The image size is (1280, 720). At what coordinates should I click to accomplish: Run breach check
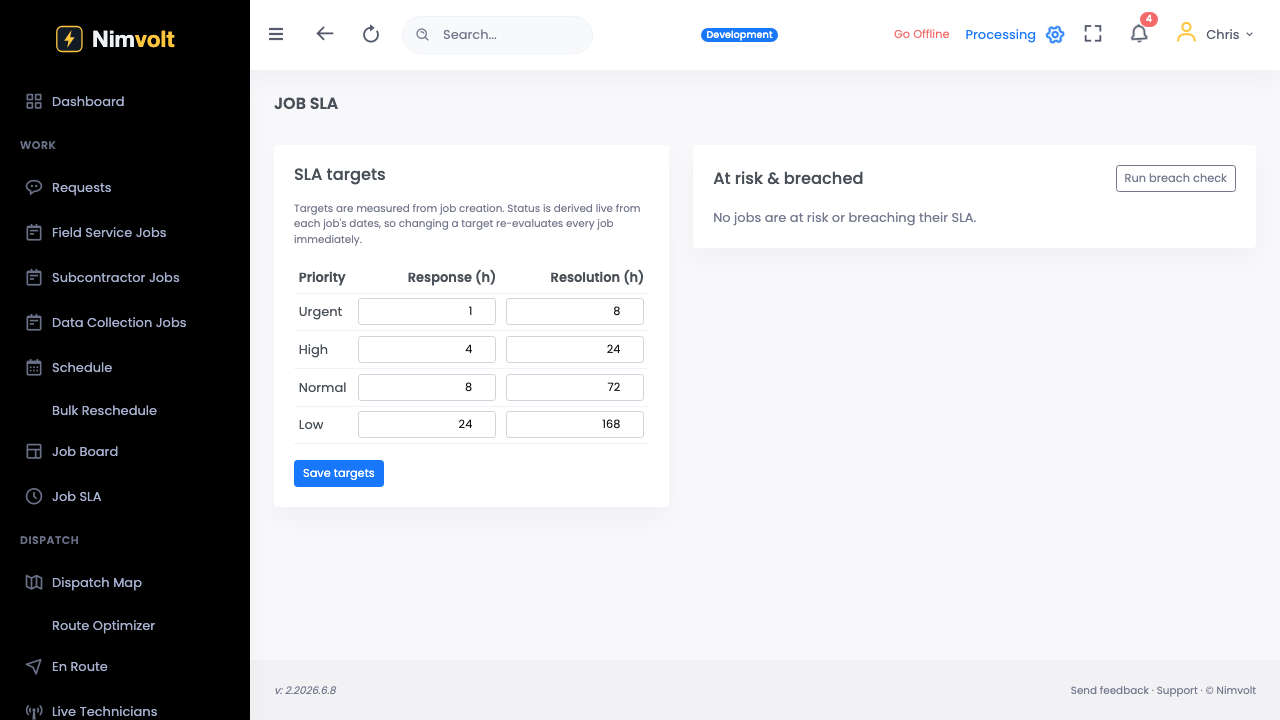pos(1176,178)
